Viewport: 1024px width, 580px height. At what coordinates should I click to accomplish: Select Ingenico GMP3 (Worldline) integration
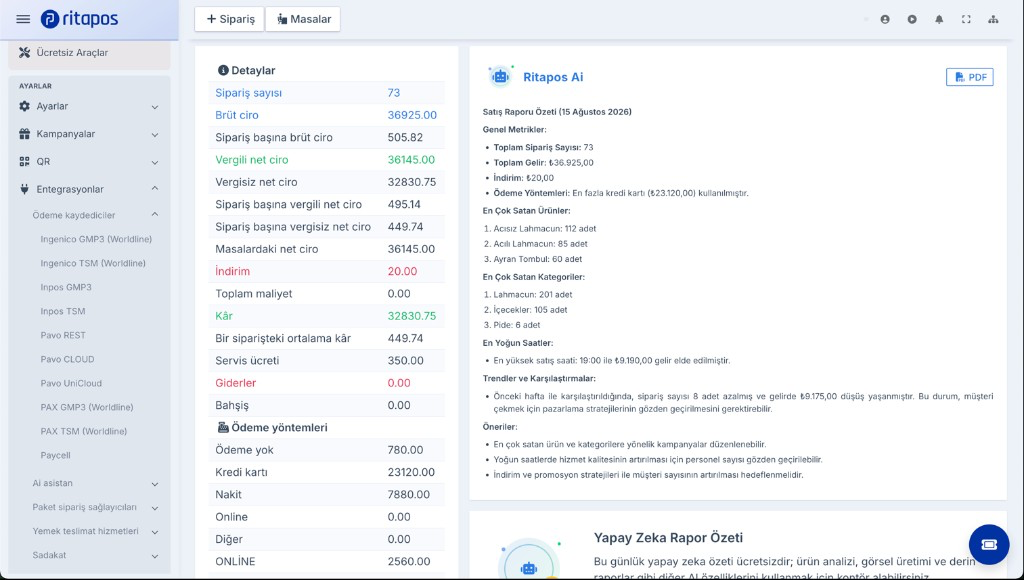coord(96,239)
